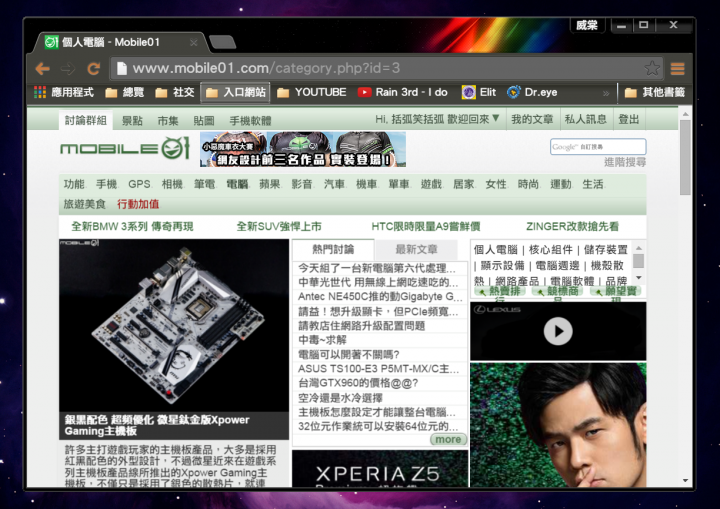This screenshot has height=509, width=720.
Task: Switch to the 熱門討論 tab
Action: tap(333, 249)
